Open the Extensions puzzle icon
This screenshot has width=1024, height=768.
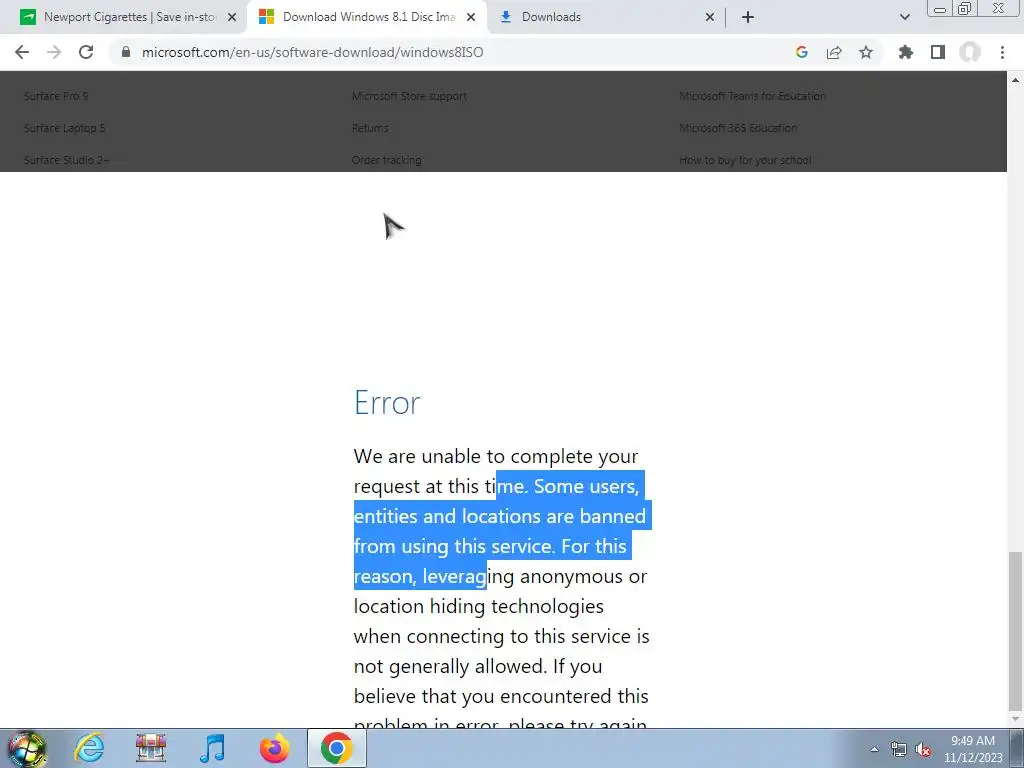(x=906, y=52)
